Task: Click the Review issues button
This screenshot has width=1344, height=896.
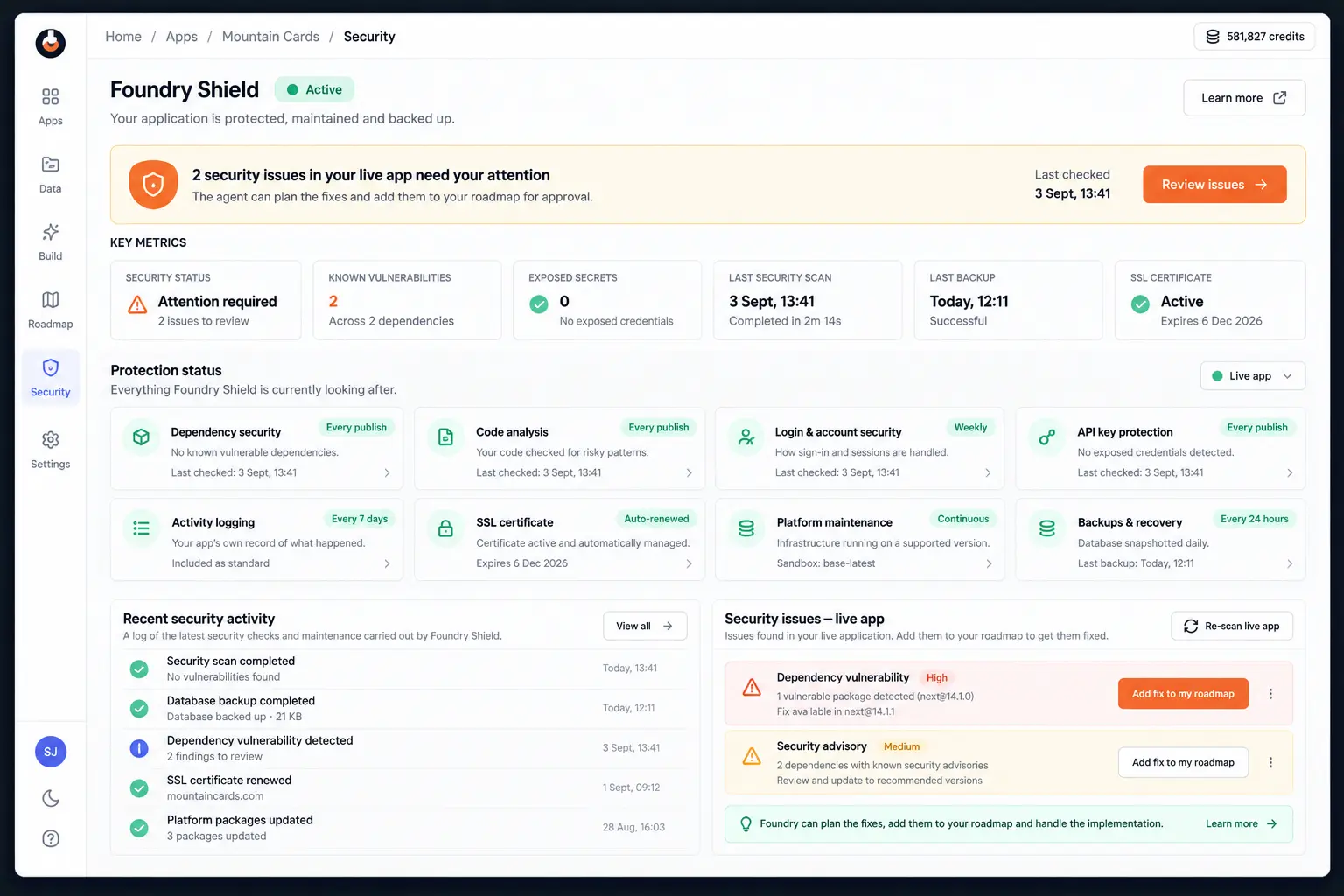Action: pyautogui.click(x=1214, y=185)
